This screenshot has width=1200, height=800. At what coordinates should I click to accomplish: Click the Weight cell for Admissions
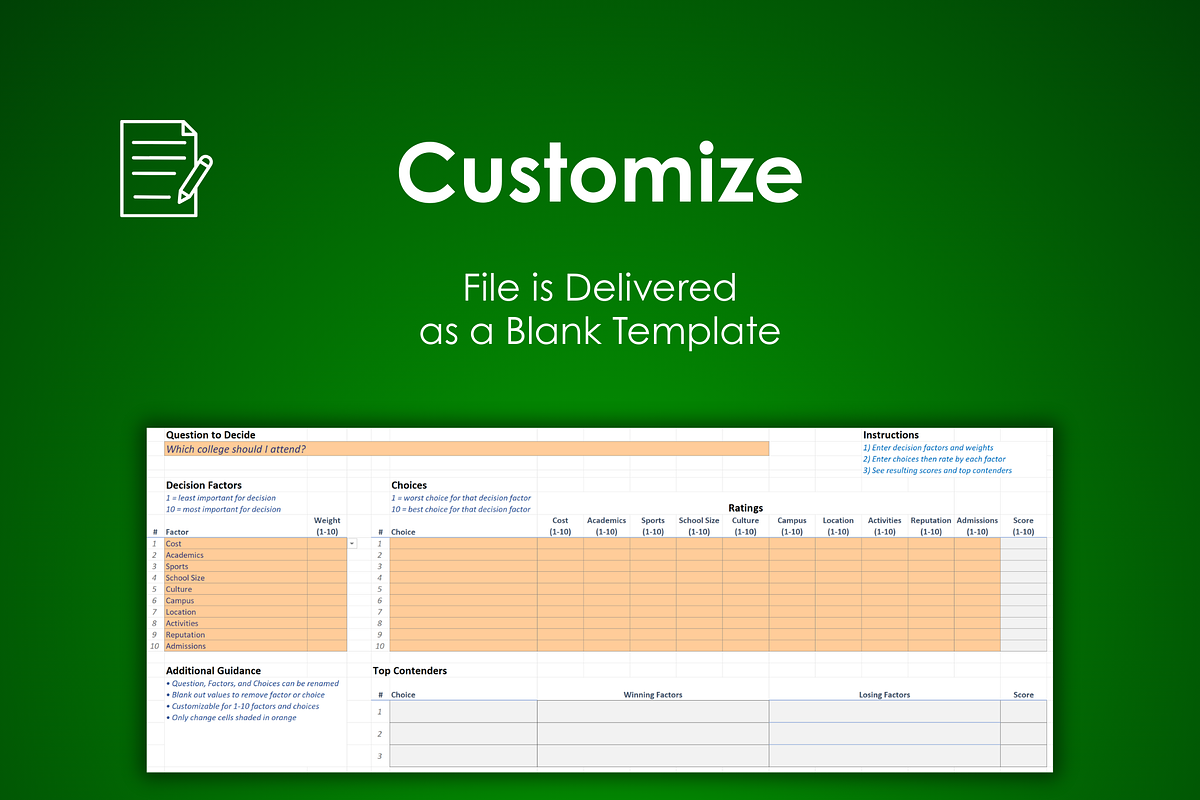(x=327, y=646)
